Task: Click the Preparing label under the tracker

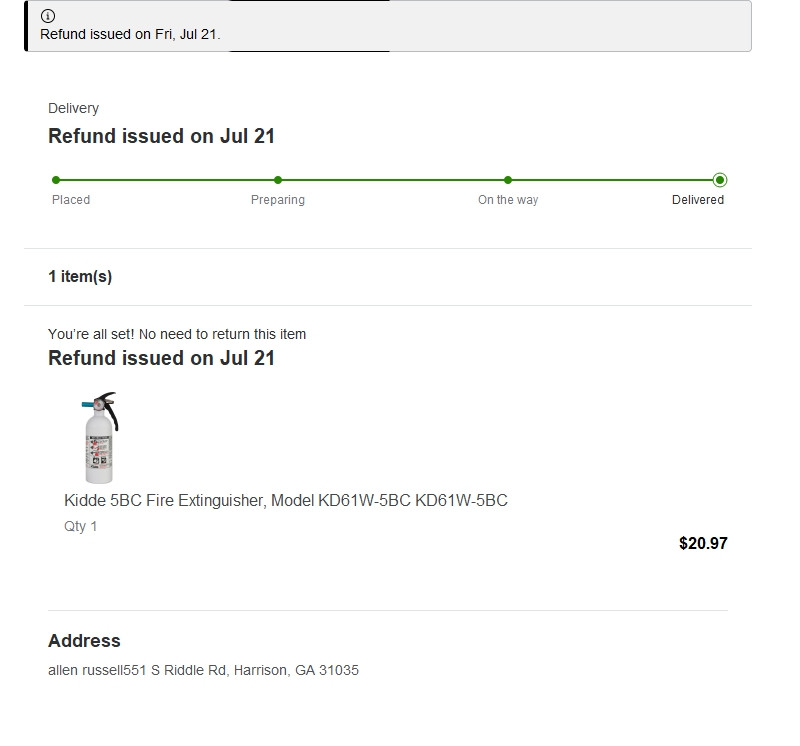Action: [278, 200]
